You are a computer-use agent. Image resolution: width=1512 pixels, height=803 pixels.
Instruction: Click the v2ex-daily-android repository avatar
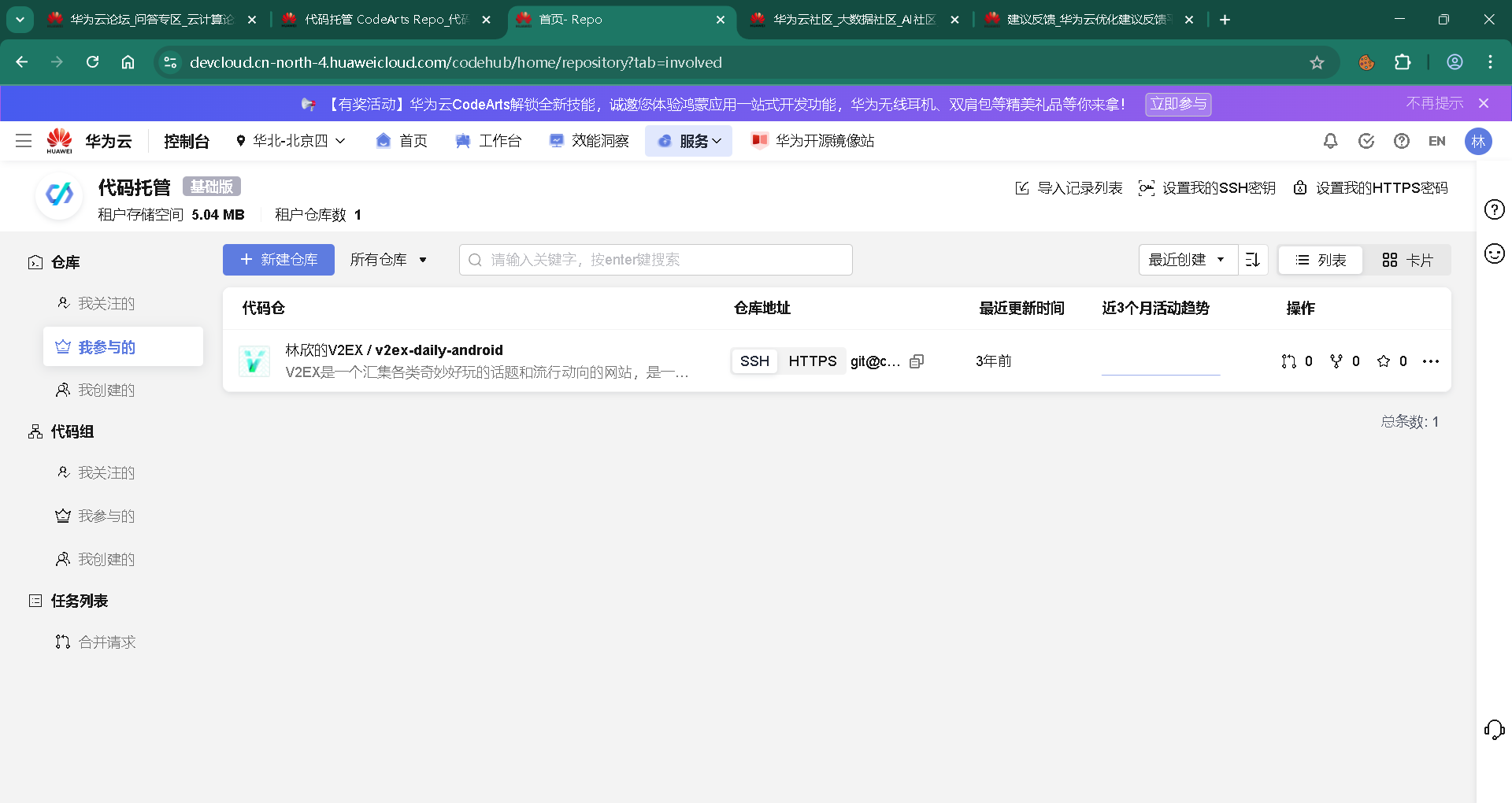254,361
